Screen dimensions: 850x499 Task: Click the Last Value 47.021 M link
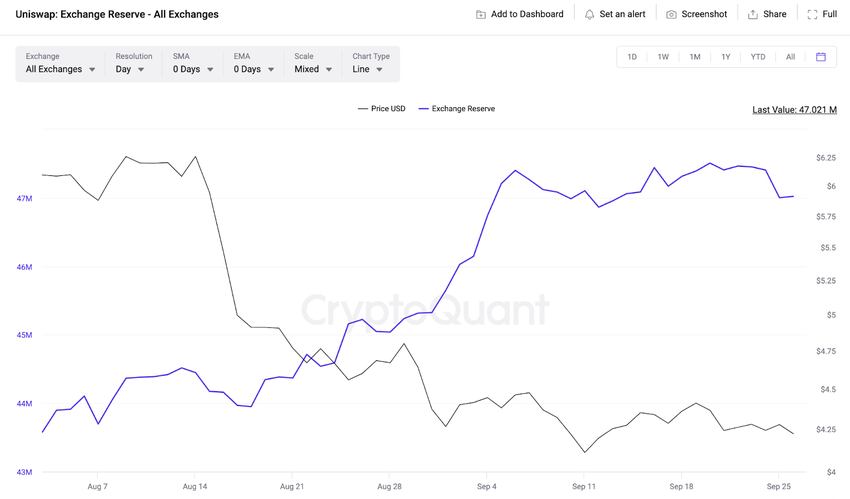point(794,110)
